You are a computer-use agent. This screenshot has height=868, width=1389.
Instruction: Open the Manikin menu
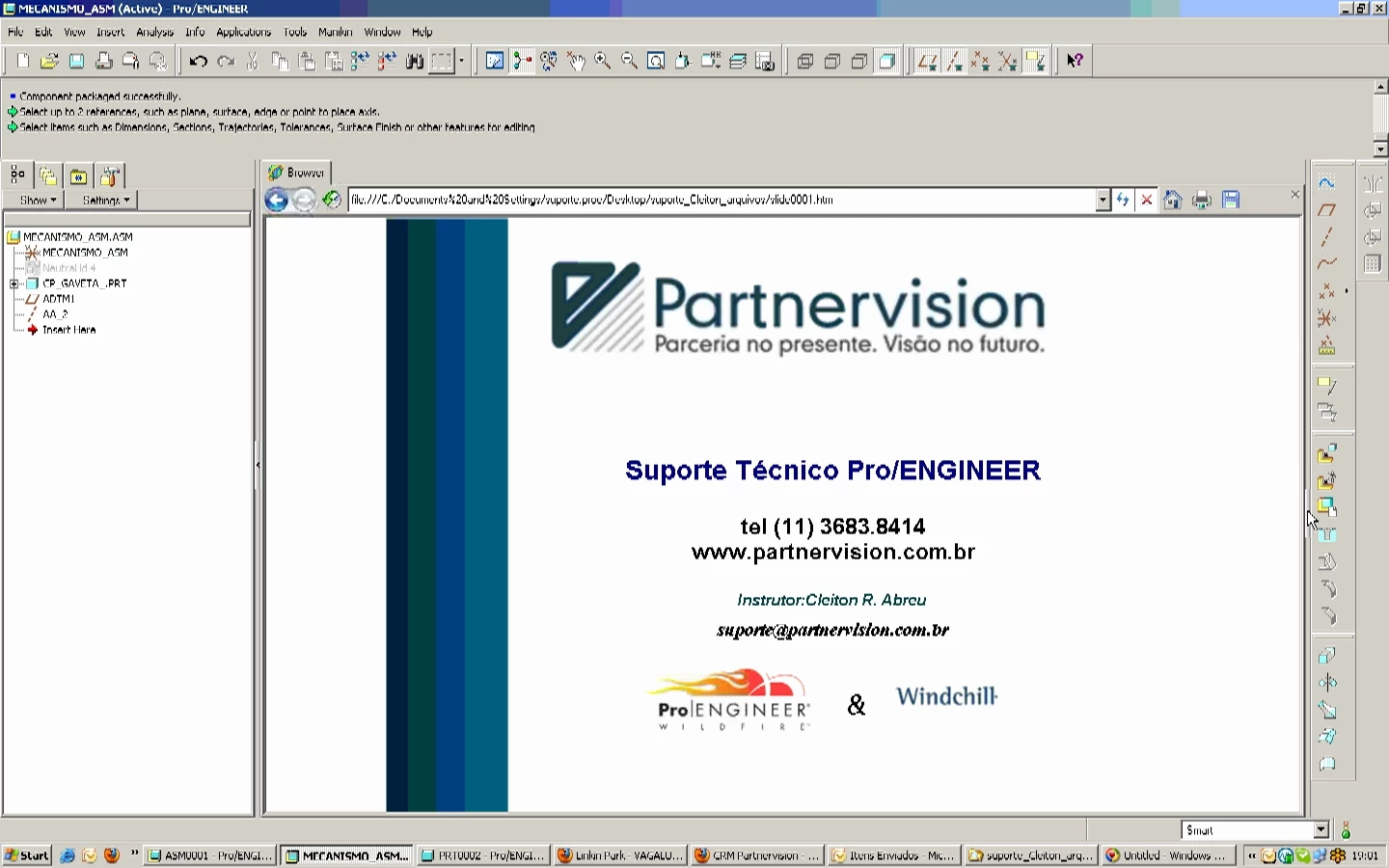(335, 32)
